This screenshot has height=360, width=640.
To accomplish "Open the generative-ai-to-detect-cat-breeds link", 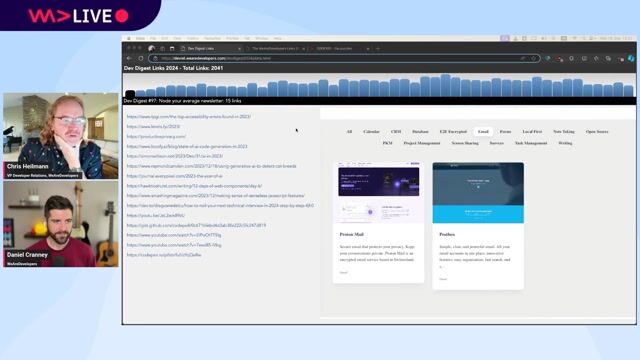I will (x=211, y=166).
